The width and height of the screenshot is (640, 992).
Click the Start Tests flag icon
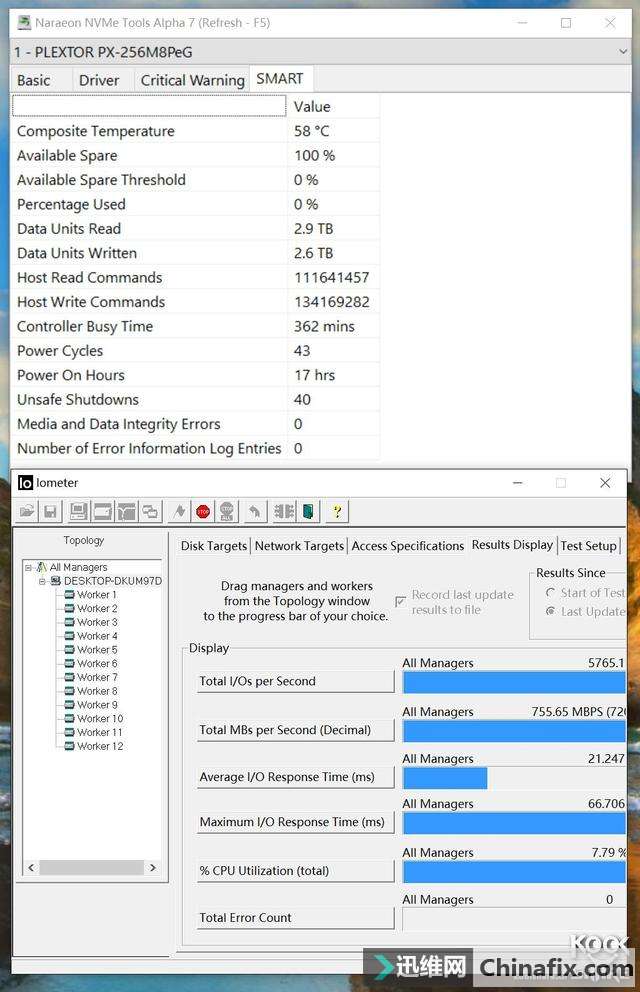tap(180, 511)
